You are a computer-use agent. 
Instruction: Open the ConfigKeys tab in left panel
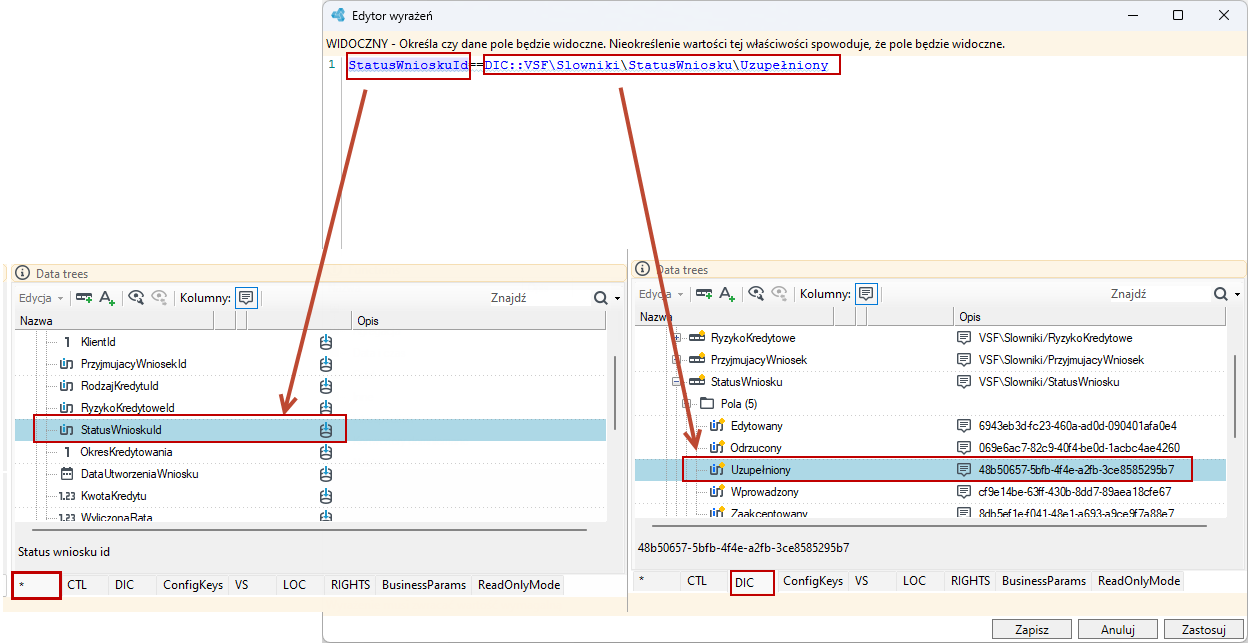pyautogui.click(x=193, y=584)
